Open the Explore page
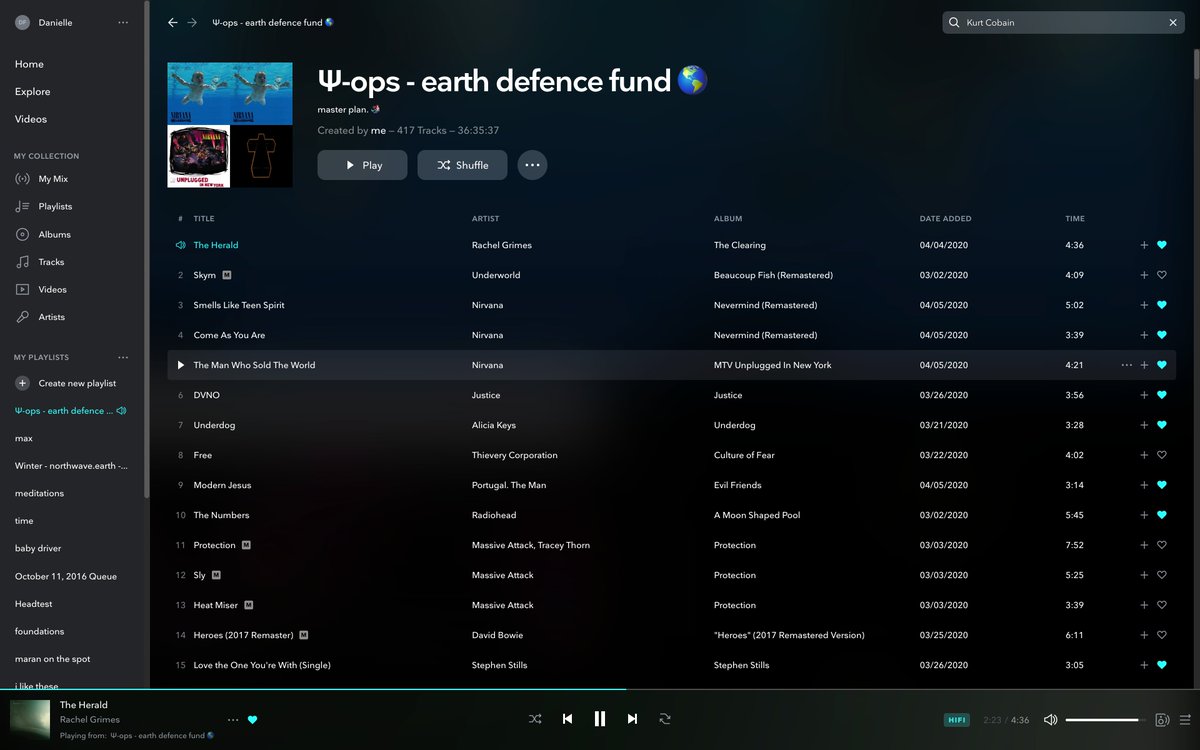This screenshot has height=750, width=1200. pos(32,92)
